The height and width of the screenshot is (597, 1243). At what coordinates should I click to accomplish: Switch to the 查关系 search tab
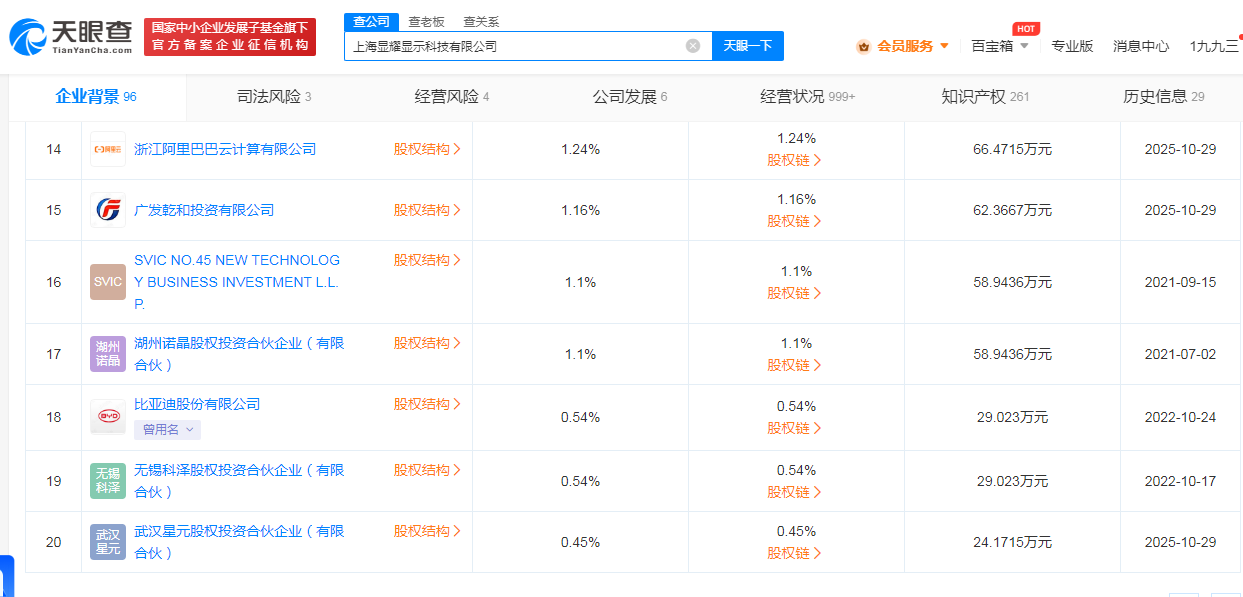pos(481,22)
